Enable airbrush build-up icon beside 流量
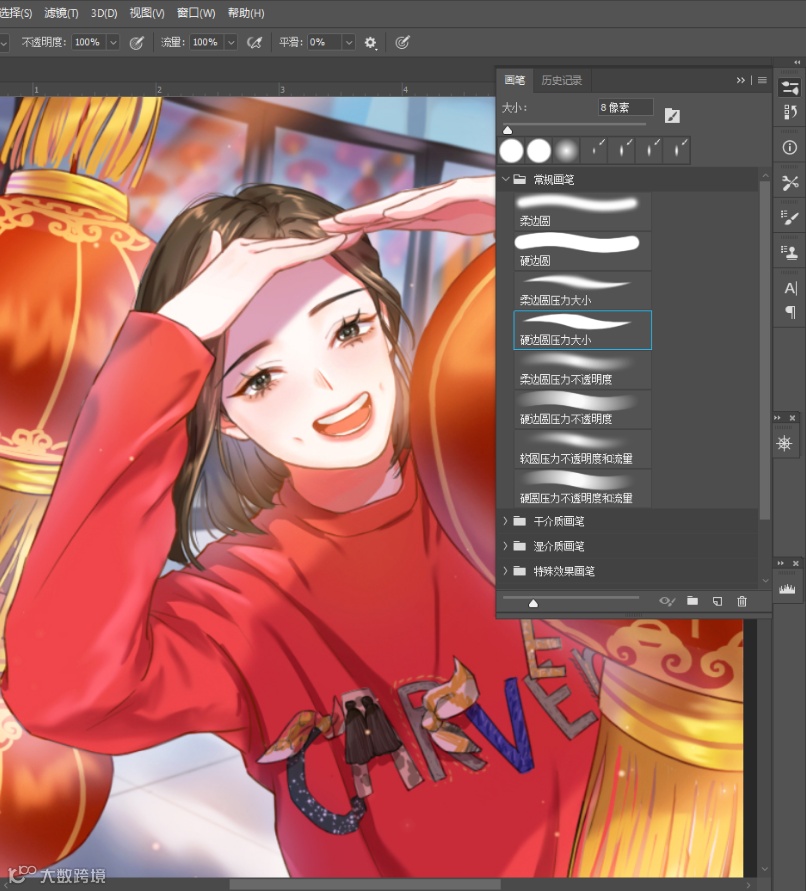 click(254, 43)
